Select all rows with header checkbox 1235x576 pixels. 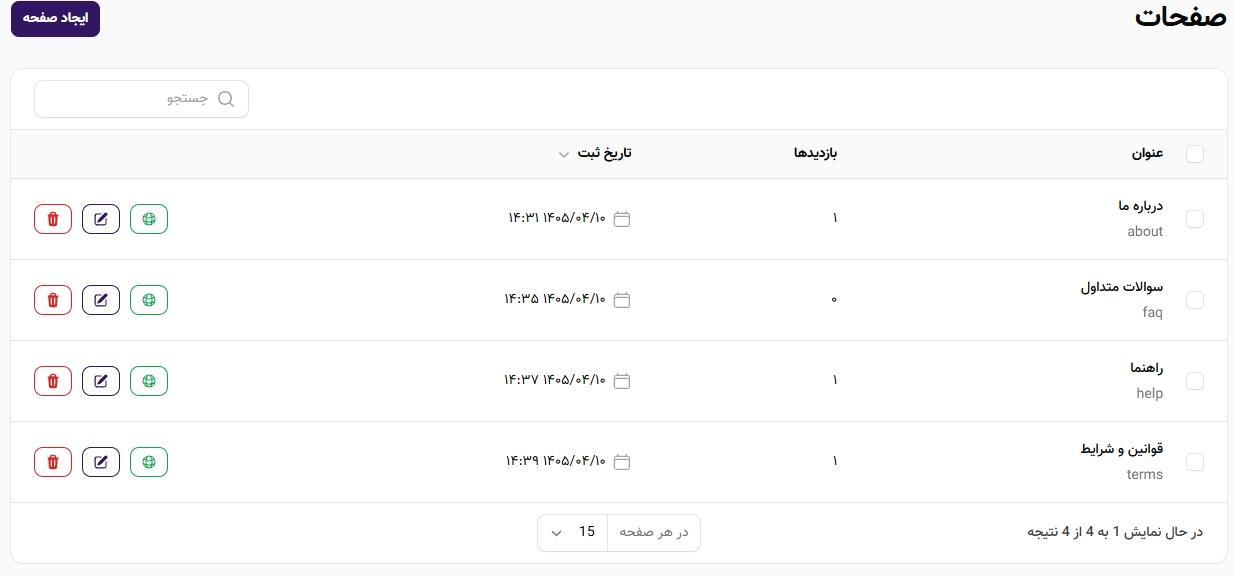(1195, 154)
